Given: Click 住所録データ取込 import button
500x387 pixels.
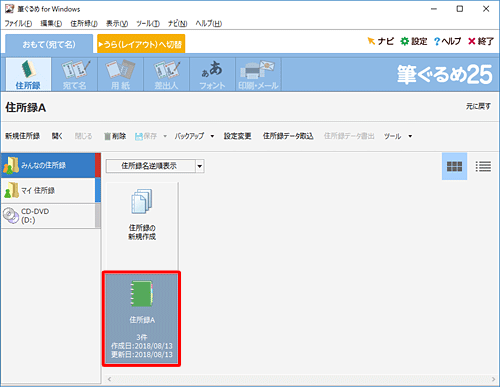Looking at the screenshot, I should (x=288, y=136).
